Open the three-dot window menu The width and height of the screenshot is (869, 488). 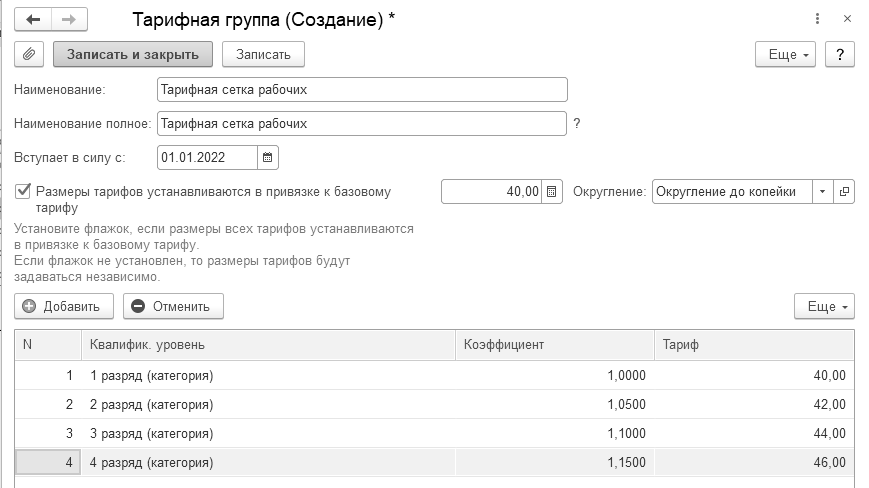point(818,19)
